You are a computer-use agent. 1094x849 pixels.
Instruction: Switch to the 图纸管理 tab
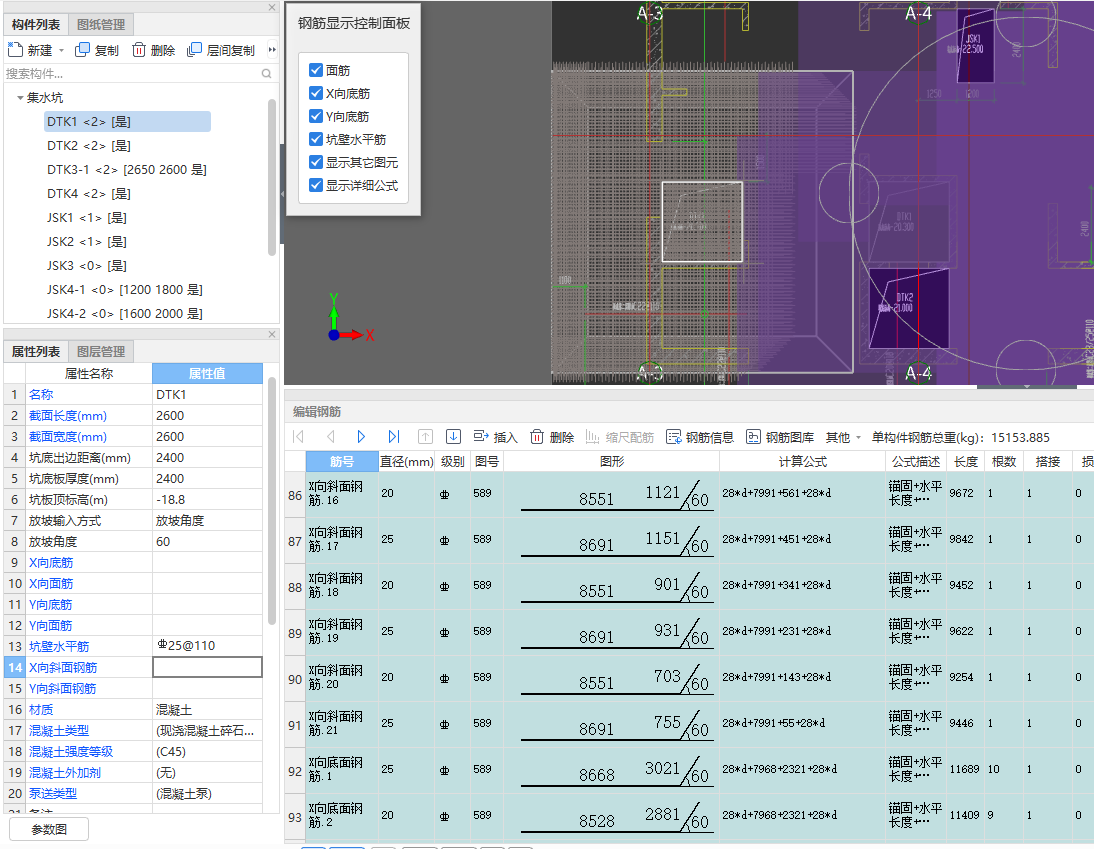click(x=101, y=24)
